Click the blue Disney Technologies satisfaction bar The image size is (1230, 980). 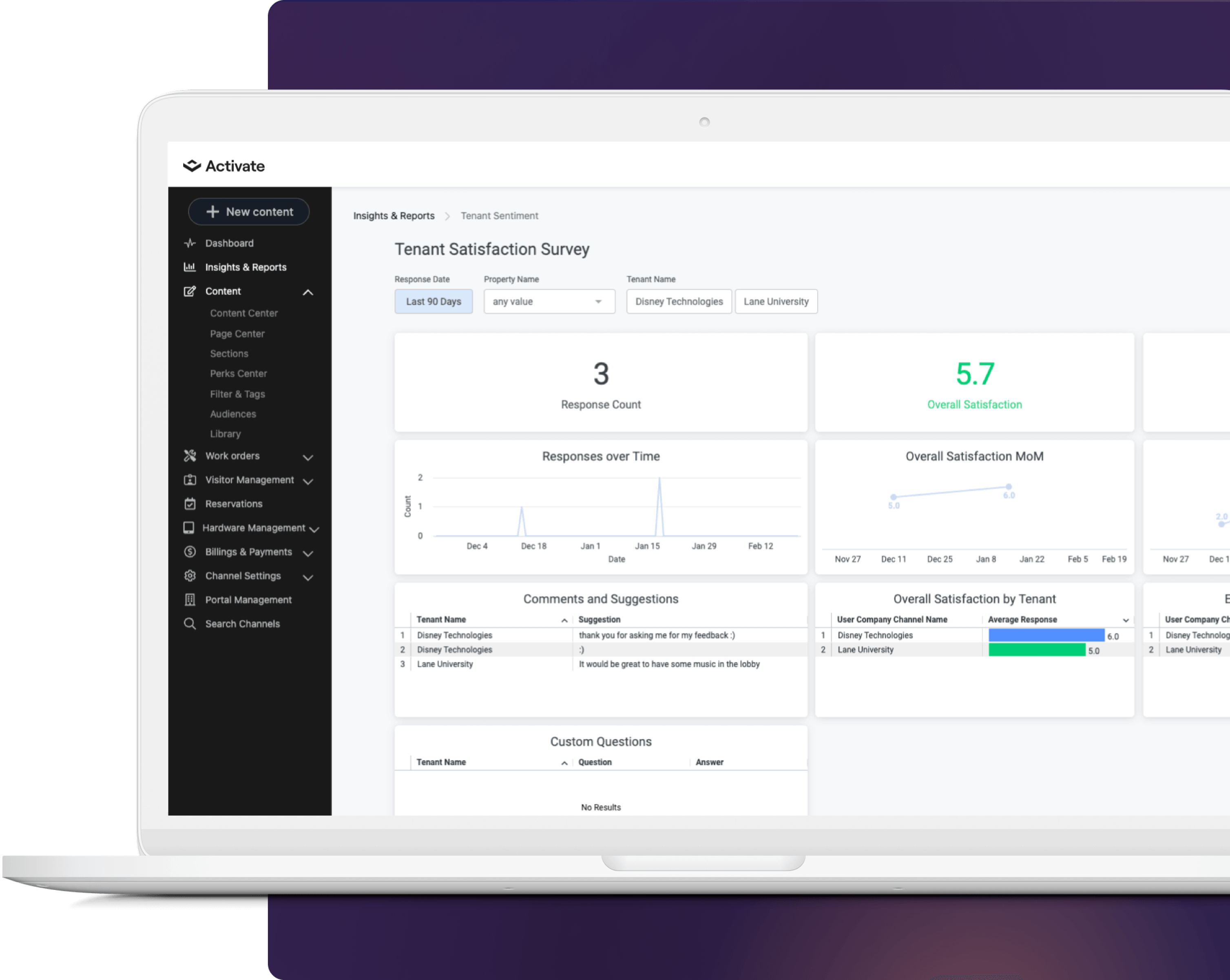point(1046,635)
